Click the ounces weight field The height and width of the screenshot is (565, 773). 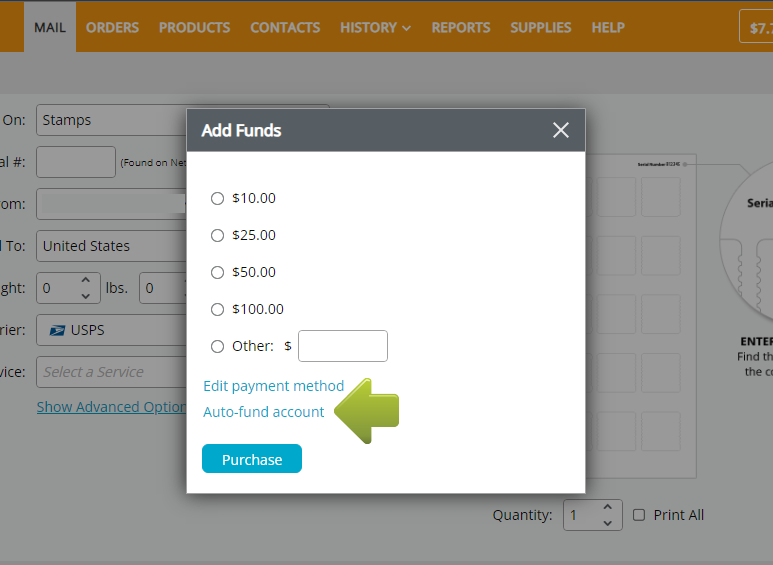coord(163,288)
